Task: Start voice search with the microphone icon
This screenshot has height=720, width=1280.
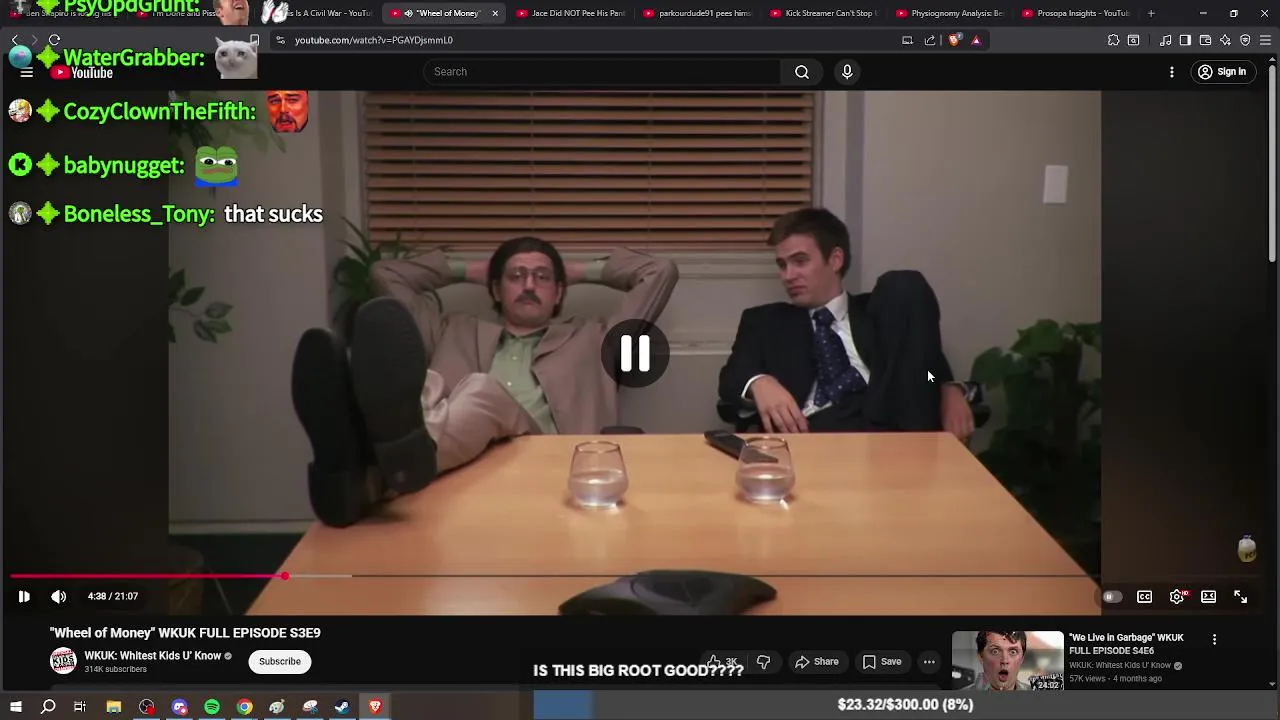Action: pyautogui.click(x=847, y=72)
